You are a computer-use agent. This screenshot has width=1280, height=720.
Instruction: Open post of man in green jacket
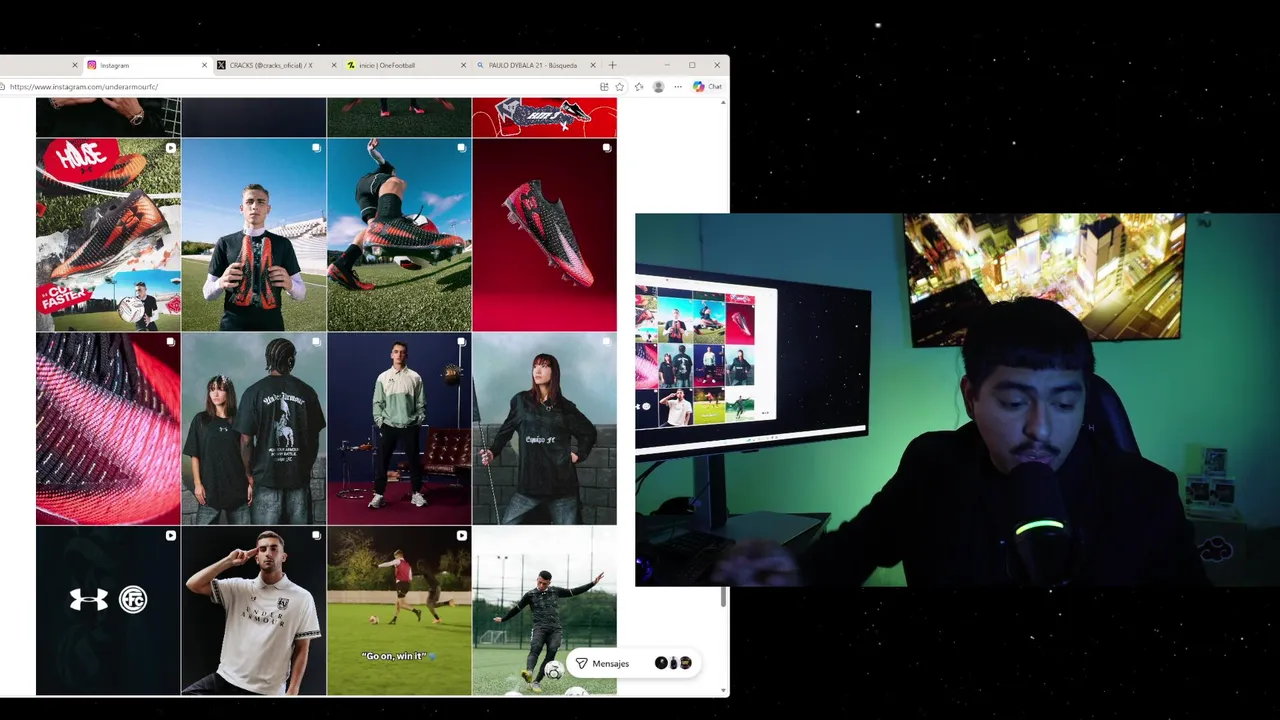tap(399, 429)
